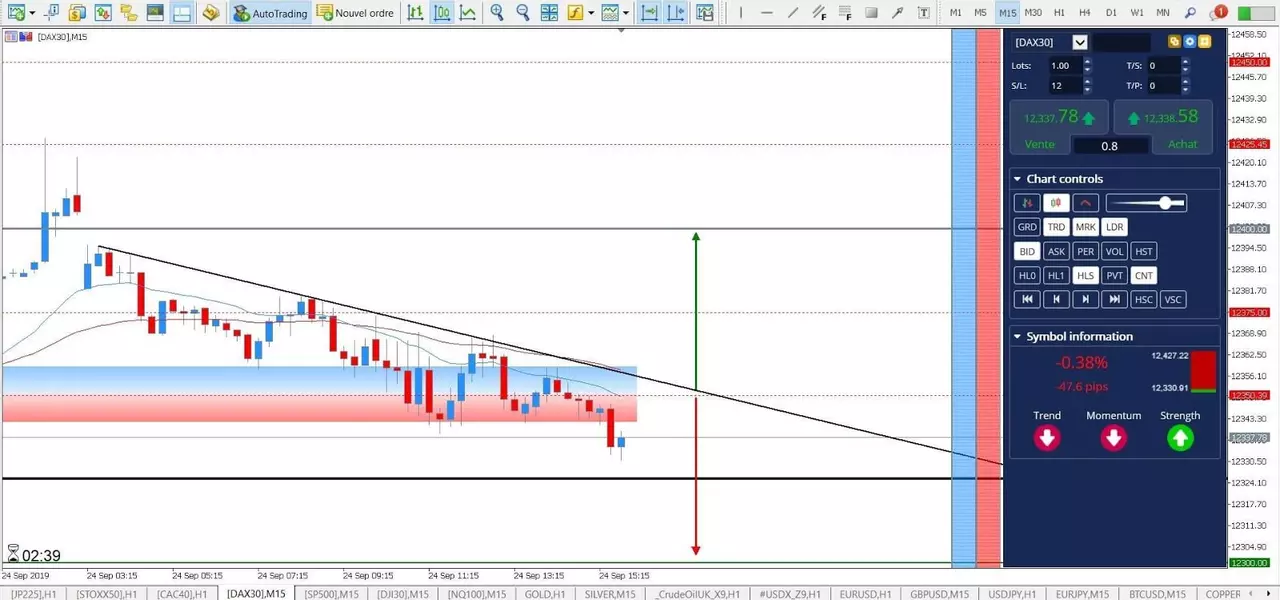Switch to the SP500,M15 chart tab
The height and width of the screenshot is (600, 1280).
[331, 594]
